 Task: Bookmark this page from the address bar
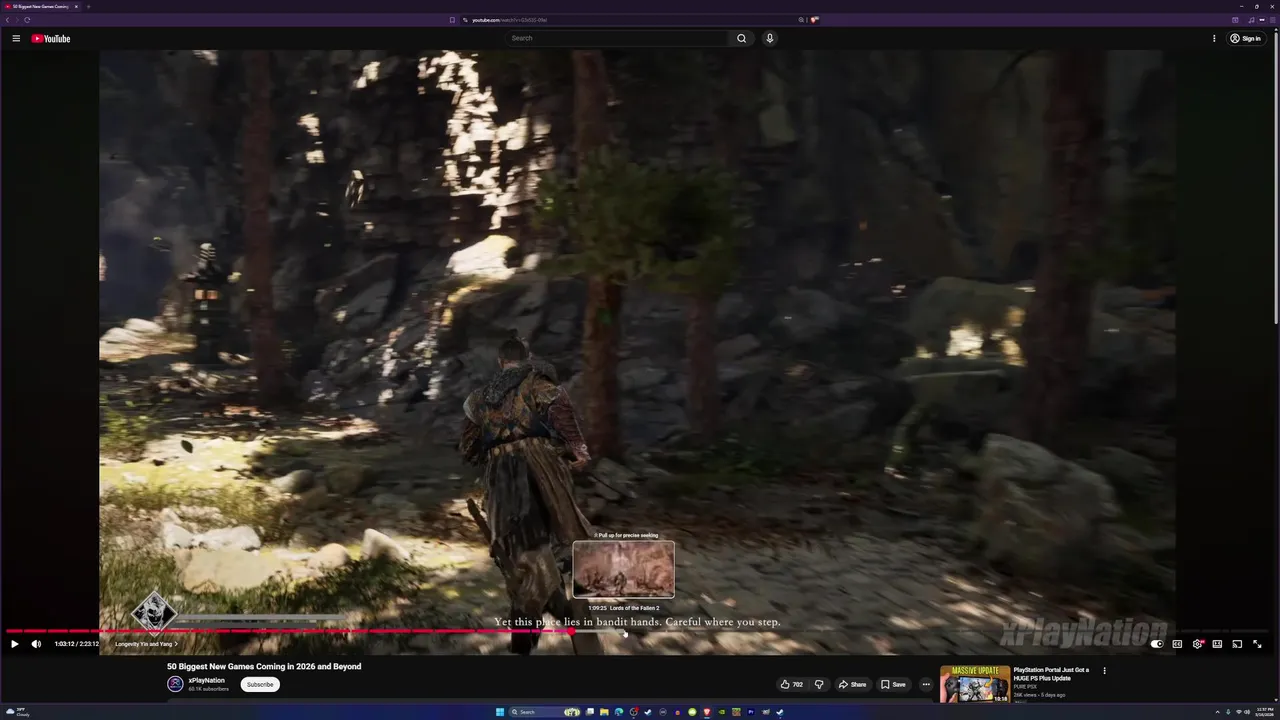point(452,20)
